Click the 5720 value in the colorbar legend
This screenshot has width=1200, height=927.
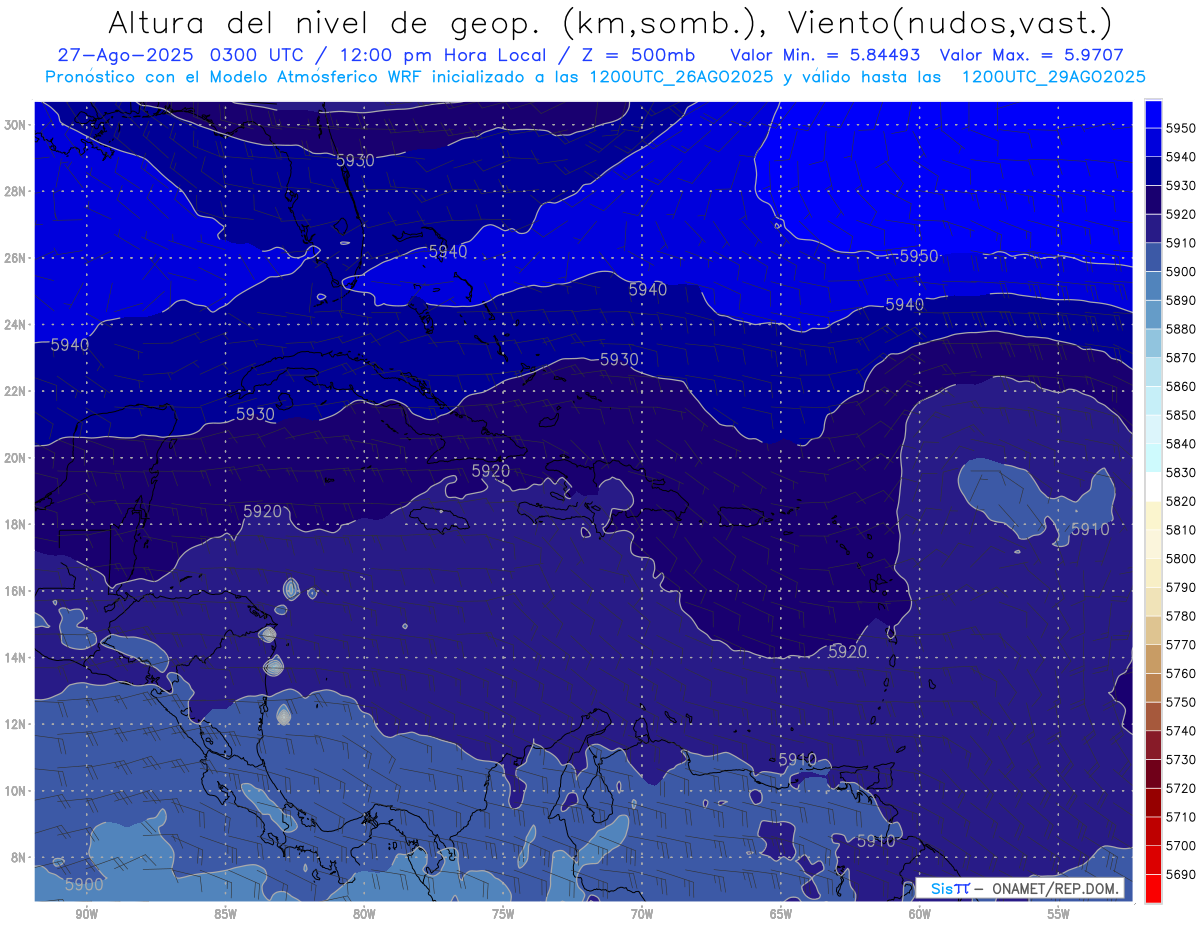(1181, 788)
